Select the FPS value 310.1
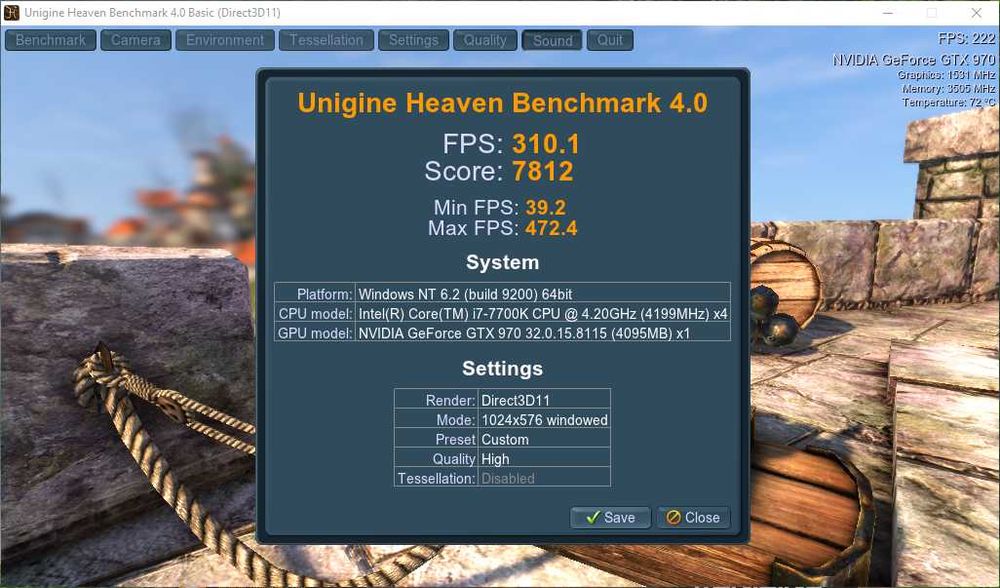The height and width of the screenshot is (588, 1000). point(546,144)
